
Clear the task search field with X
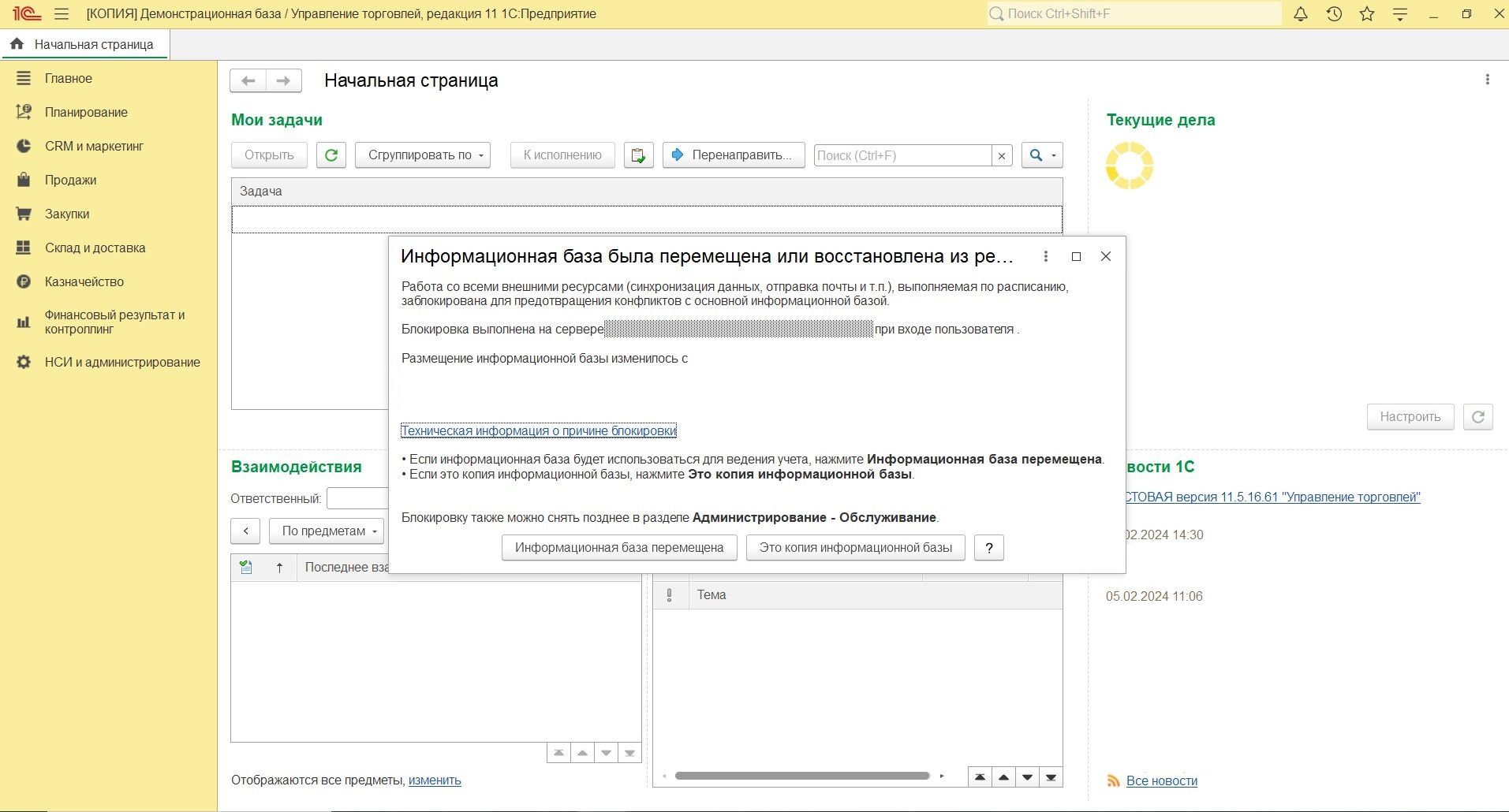tap(1002, 156)
